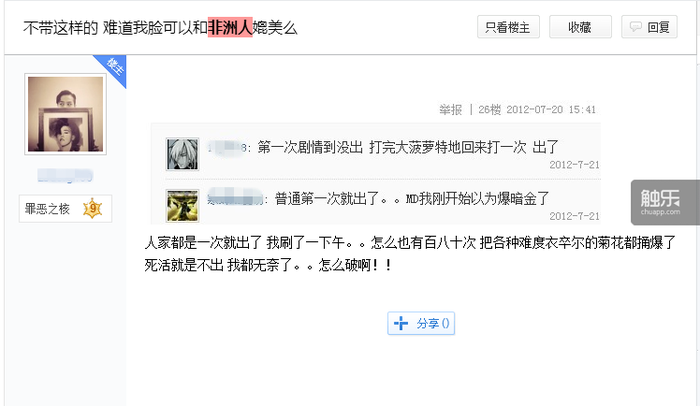Open the 罪恶之核 level badge

pyautogui.click(x=65, y=209)
